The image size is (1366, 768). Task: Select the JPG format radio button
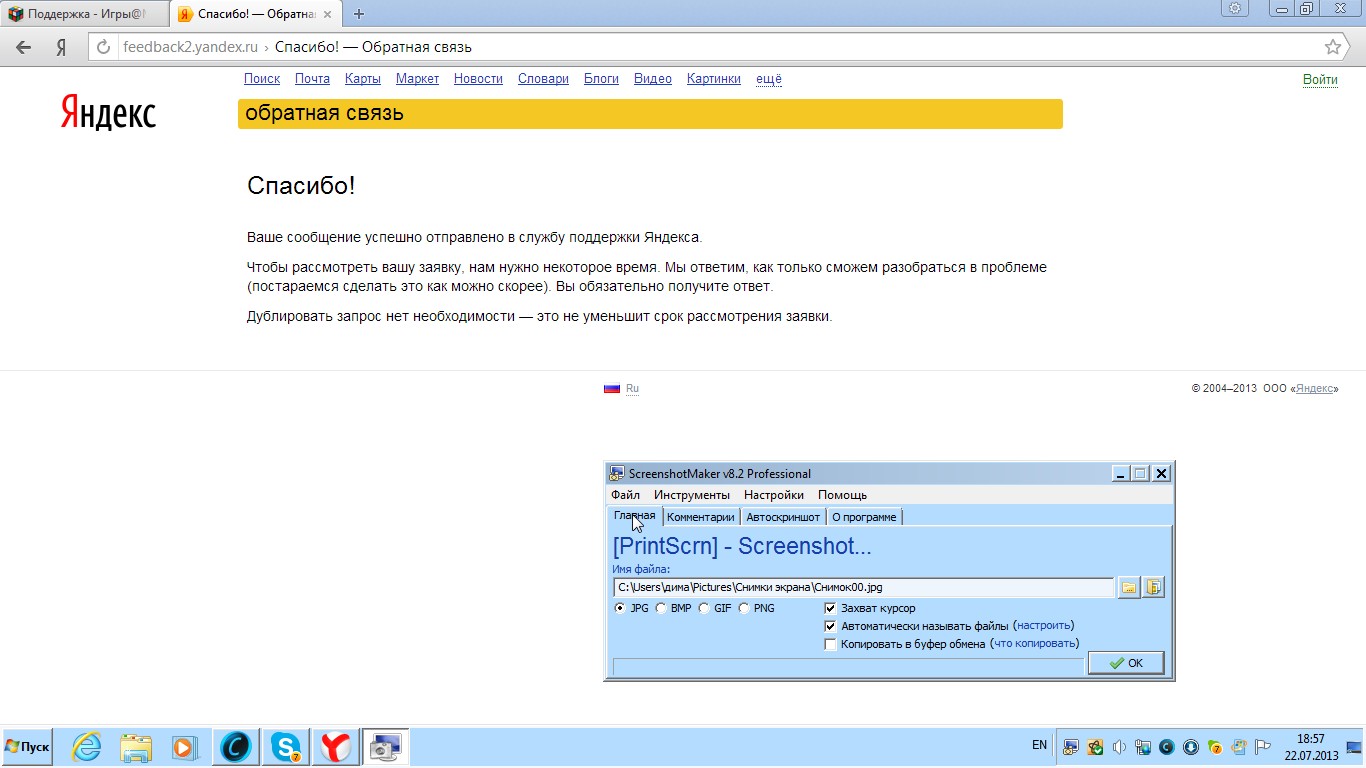[x=620, y=608]
